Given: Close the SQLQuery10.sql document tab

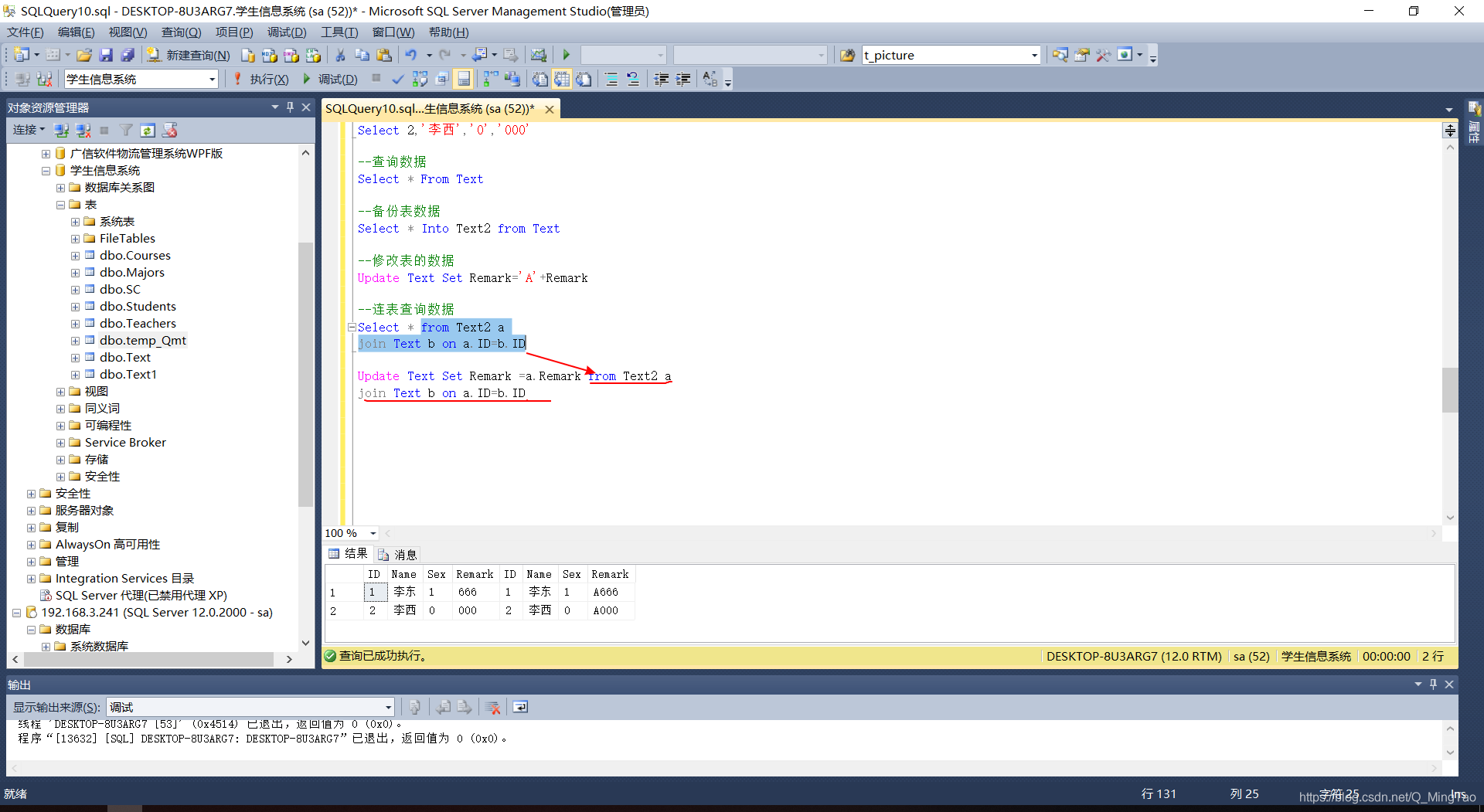Looking at the screenshot, I should tap(550, 109).
